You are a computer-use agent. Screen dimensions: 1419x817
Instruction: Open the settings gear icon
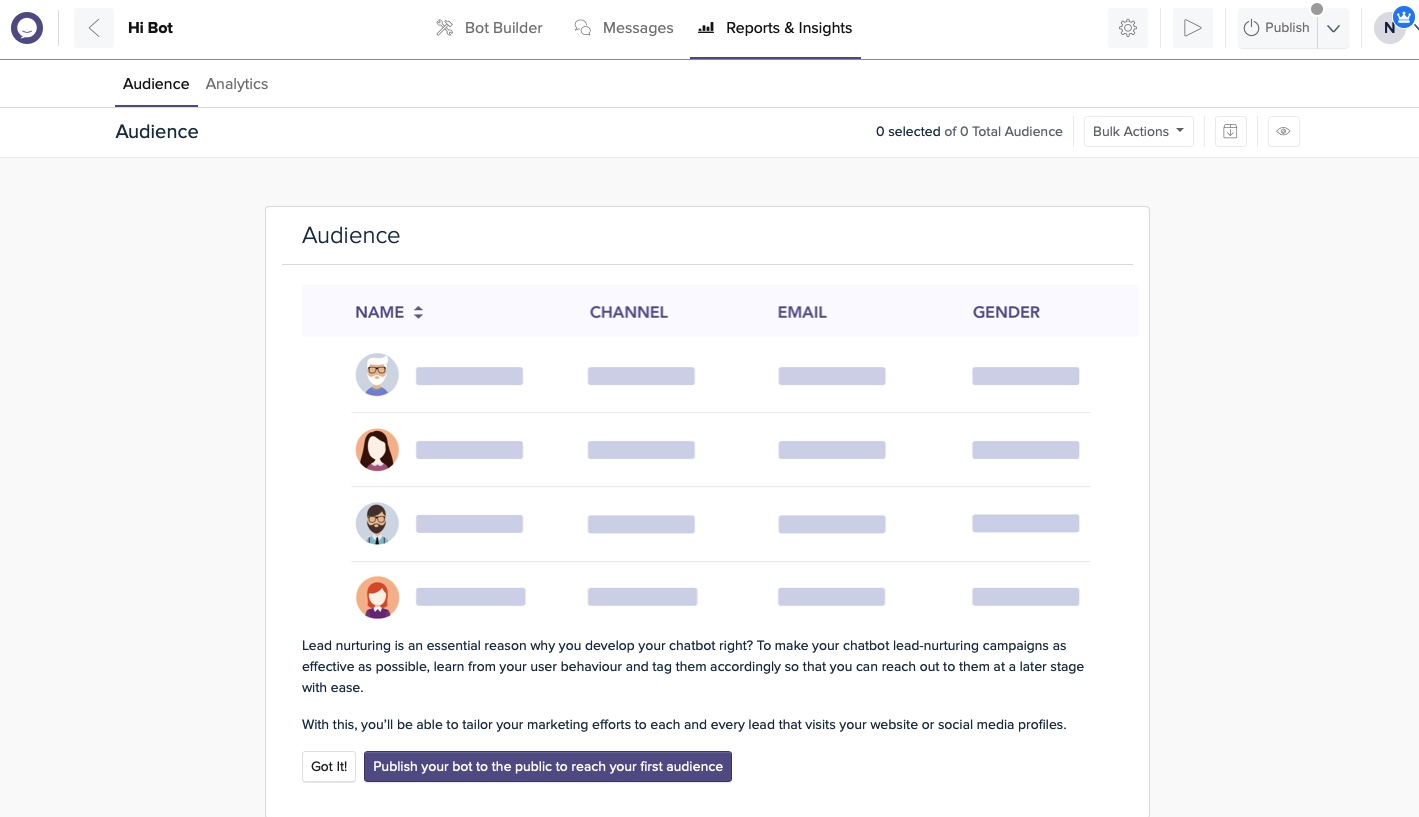click(1128, 28)
